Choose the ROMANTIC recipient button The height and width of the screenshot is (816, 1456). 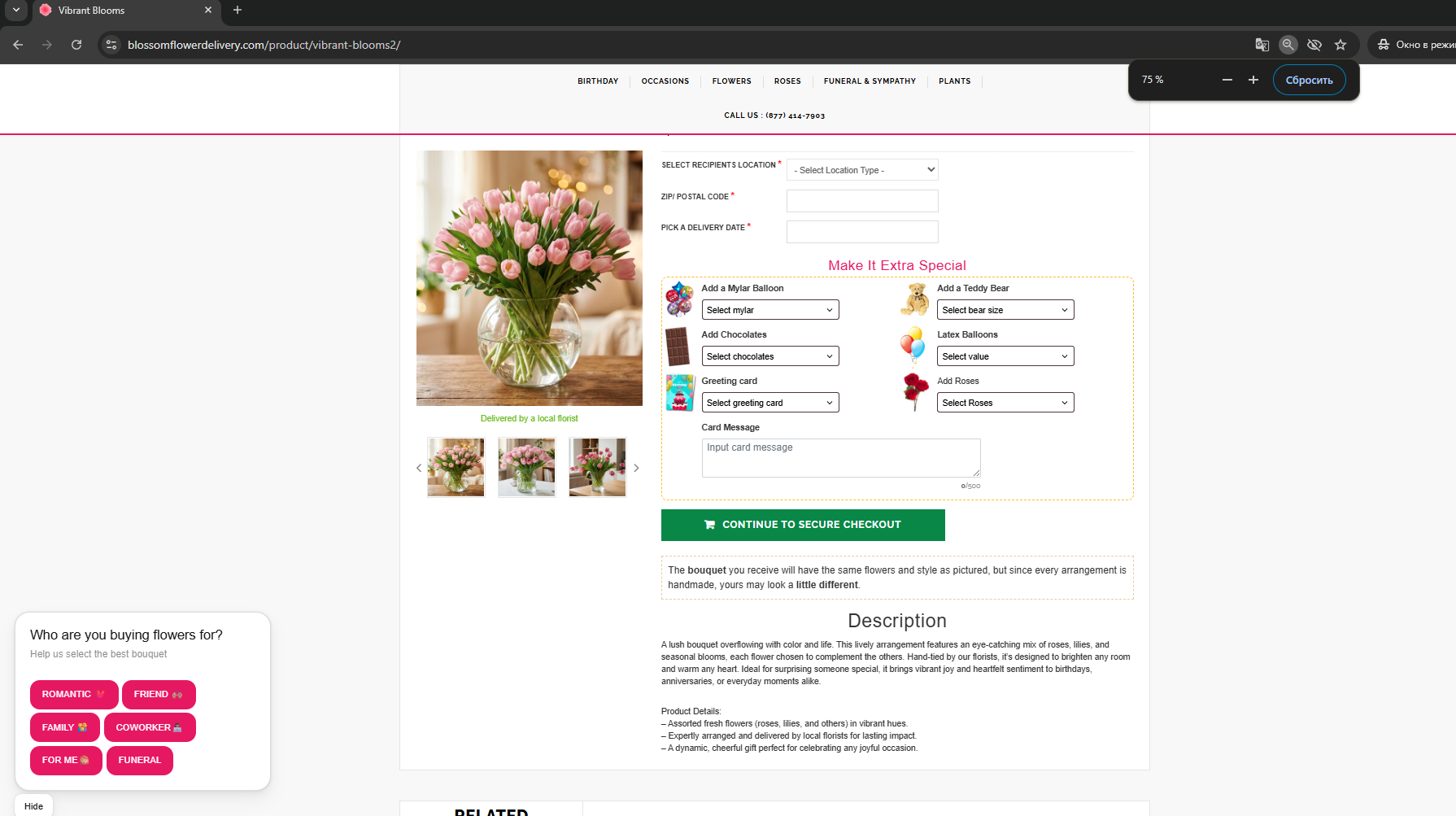[x=74, y=694]
